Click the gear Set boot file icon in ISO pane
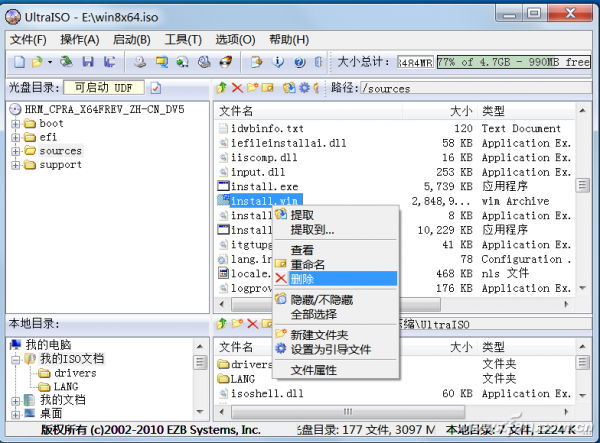The image size is (600, 443). point(304,88)
